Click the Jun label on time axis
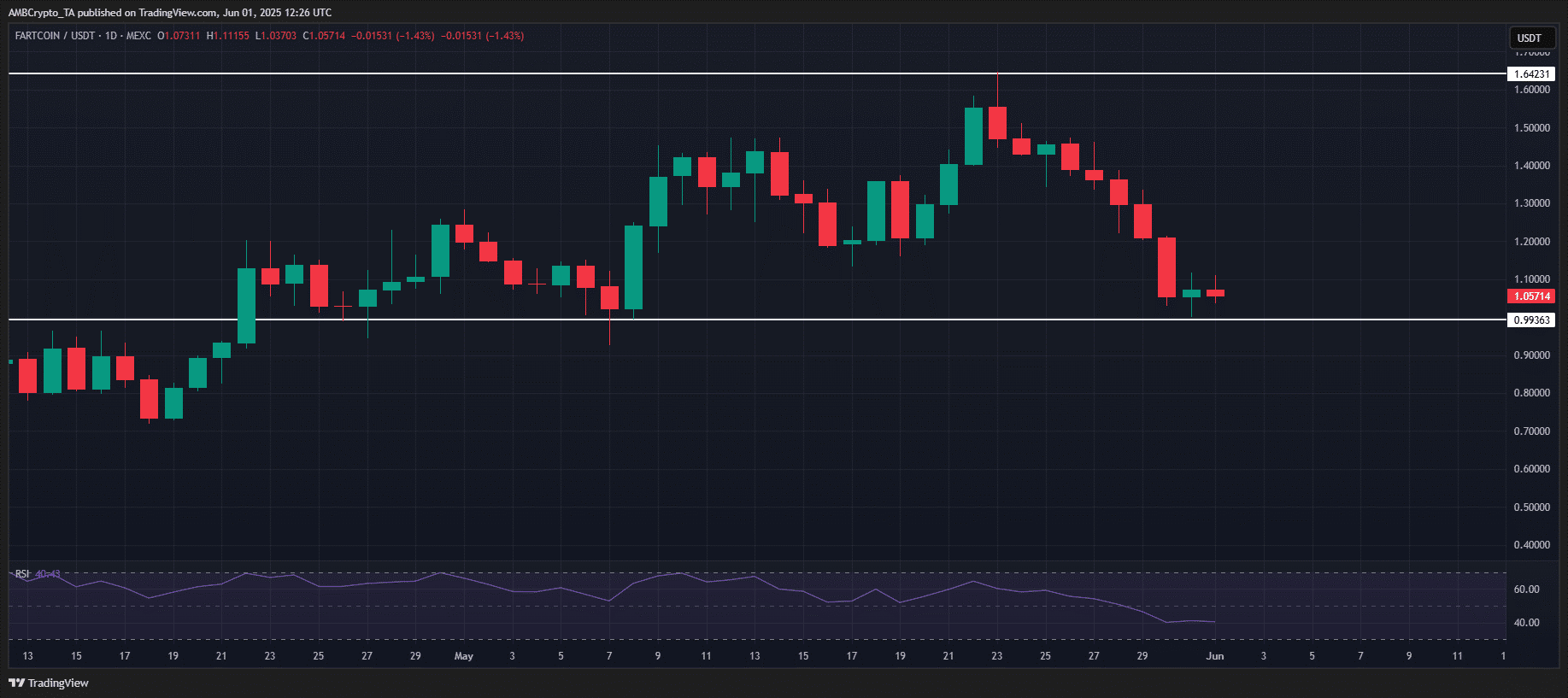 coord(1214,656)
